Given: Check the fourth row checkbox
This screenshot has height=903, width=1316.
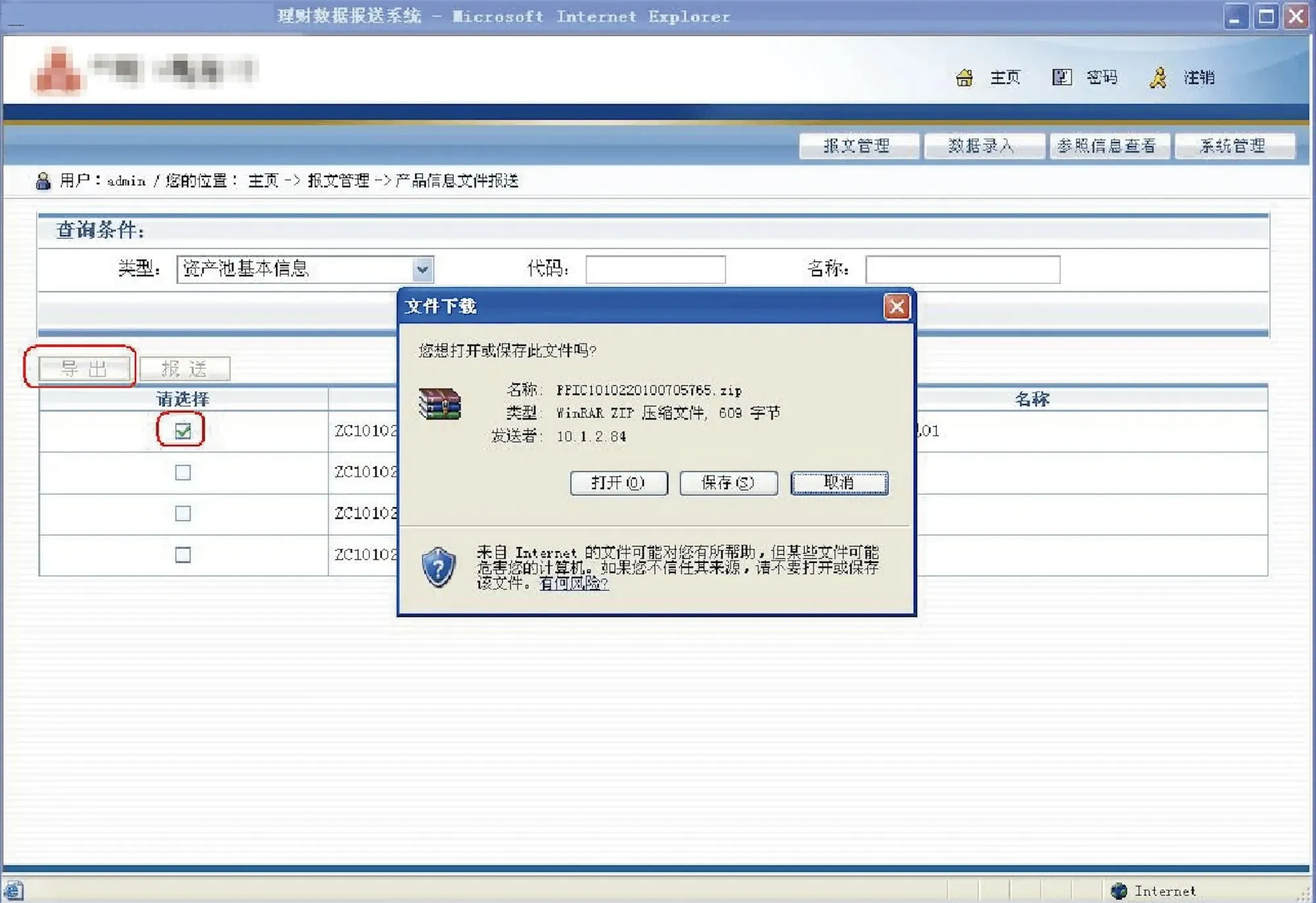Looking at the screenshot, I should 183,554.
